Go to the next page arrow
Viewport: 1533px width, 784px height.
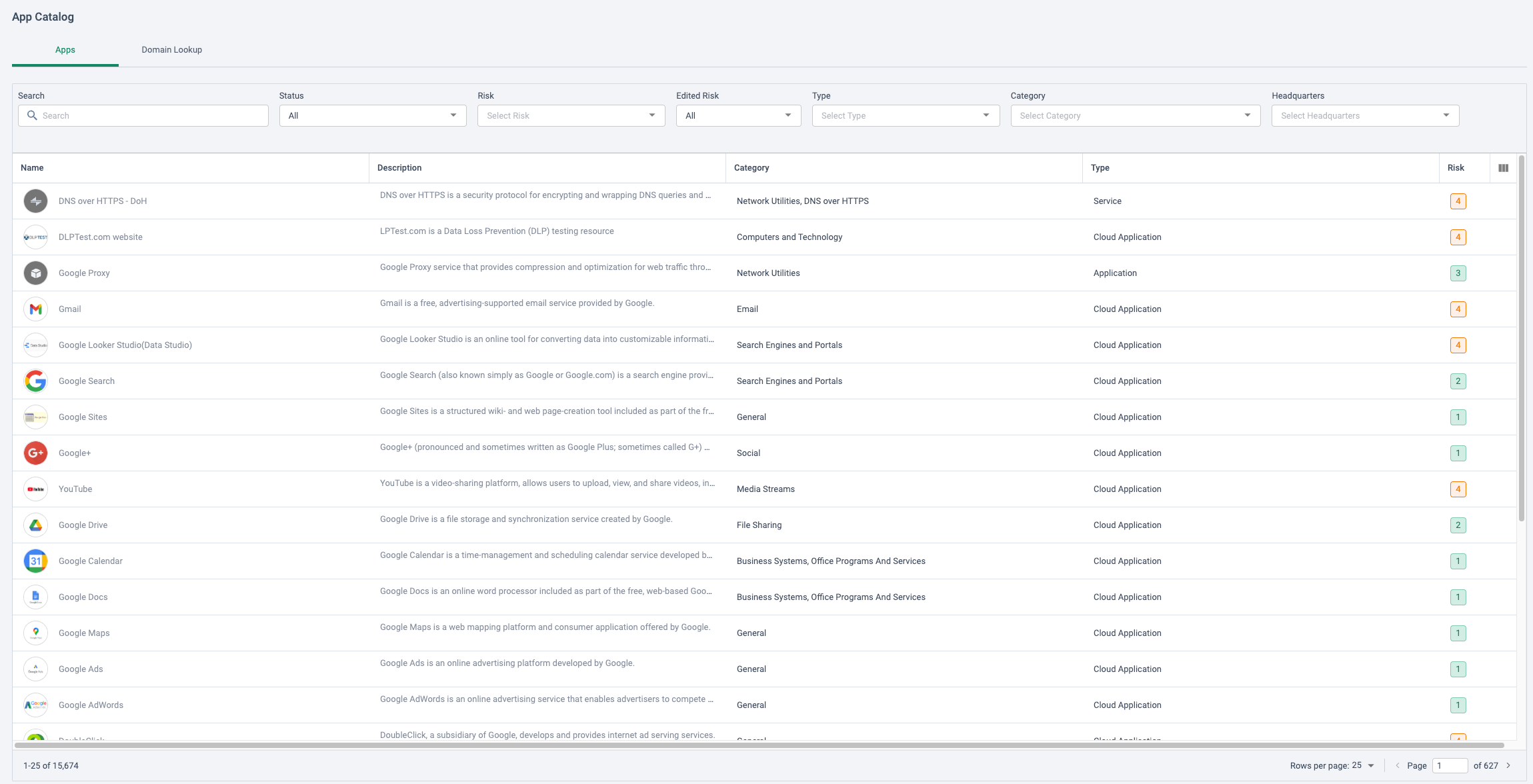(1508, 765)
